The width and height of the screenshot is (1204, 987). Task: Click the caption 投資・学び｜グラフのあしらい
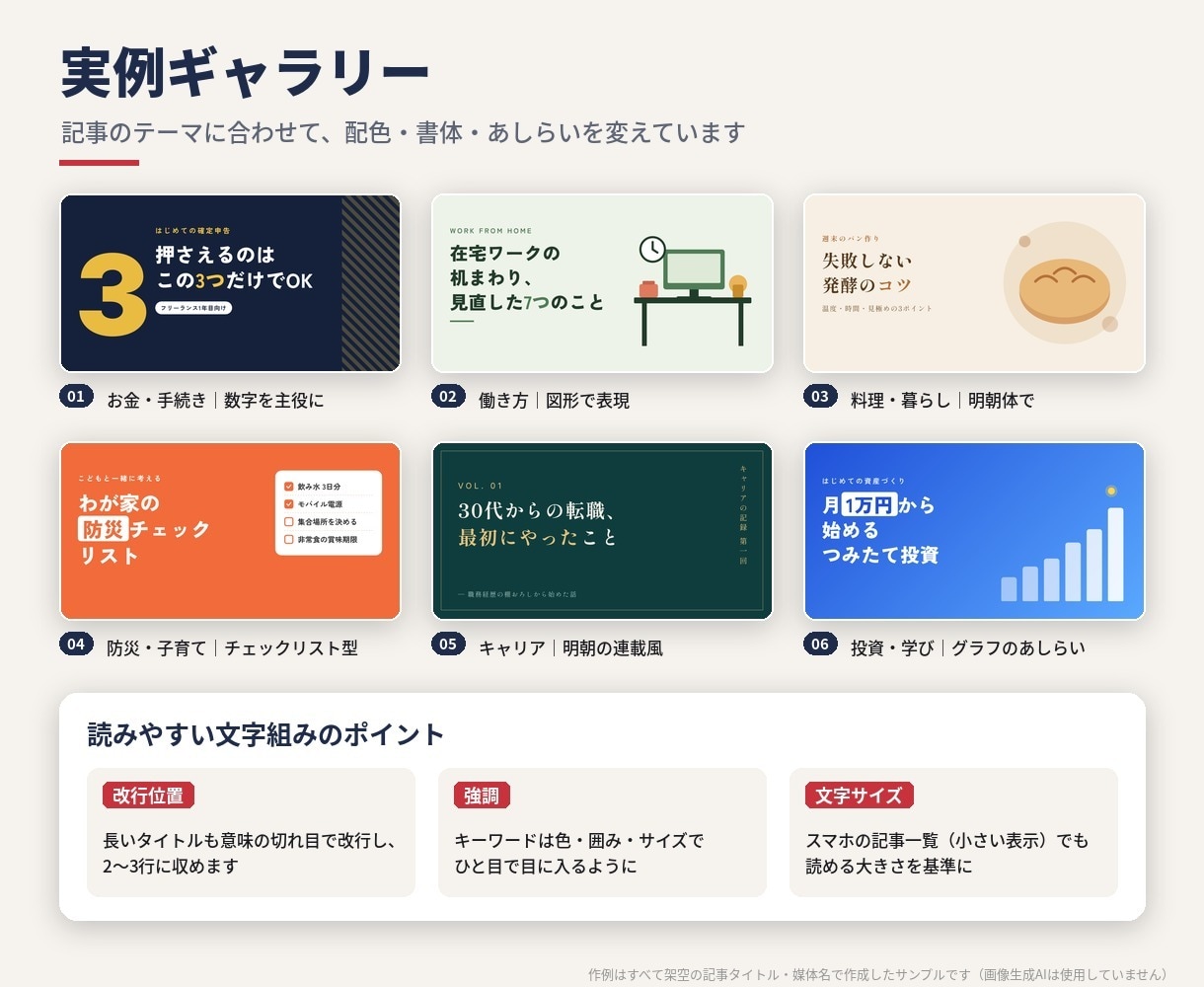coord(967,648)
